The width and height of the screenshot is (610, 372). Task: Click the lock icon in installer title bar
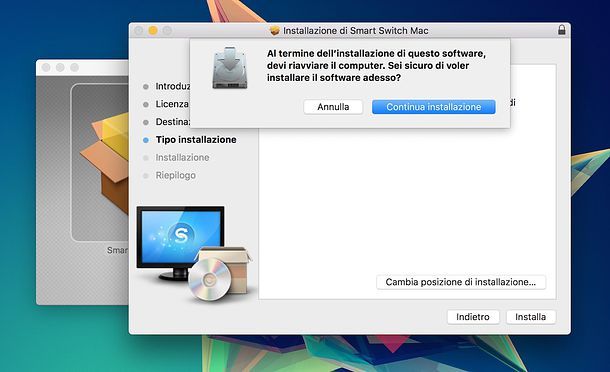(561, 30)
